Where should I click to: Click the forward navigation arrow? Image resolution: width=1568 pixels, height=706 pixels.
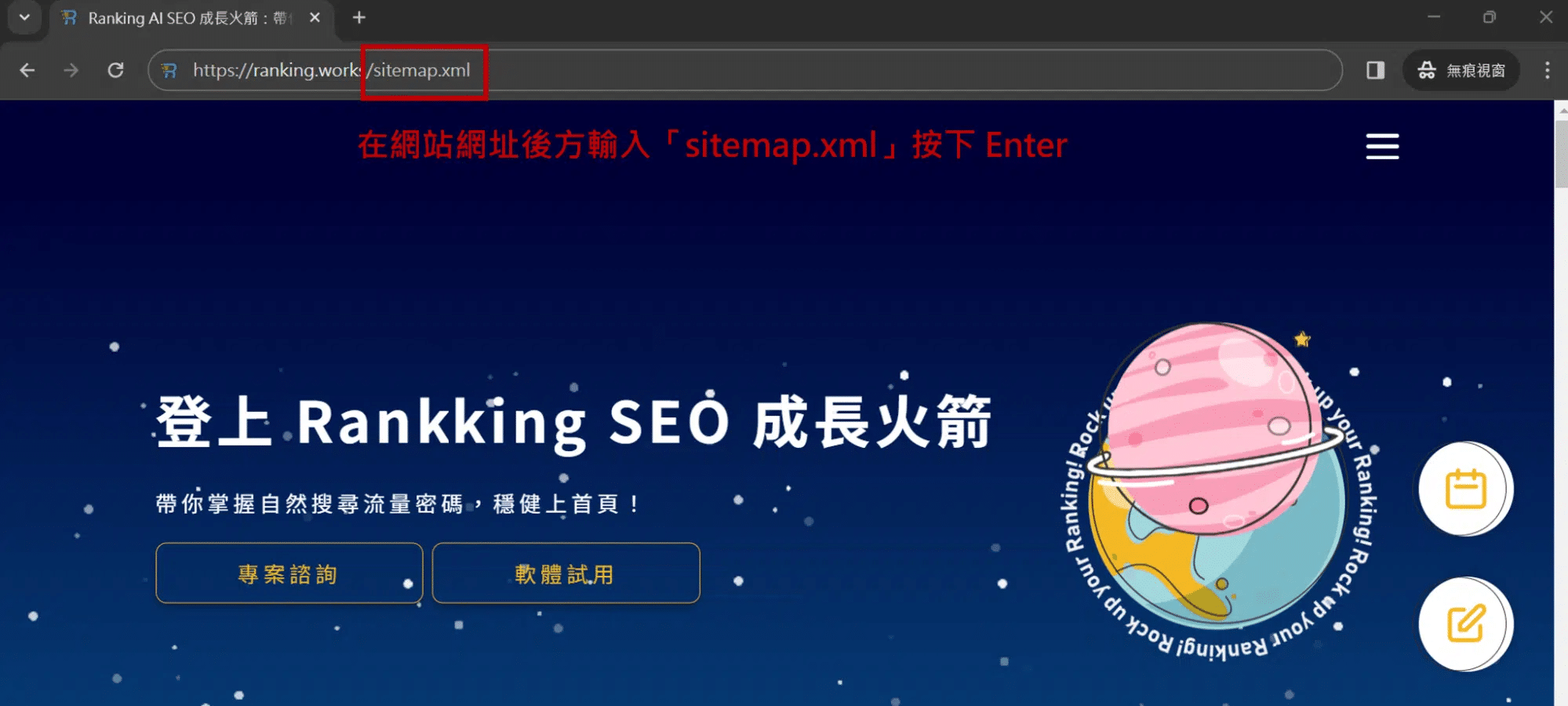pos(71,71)
